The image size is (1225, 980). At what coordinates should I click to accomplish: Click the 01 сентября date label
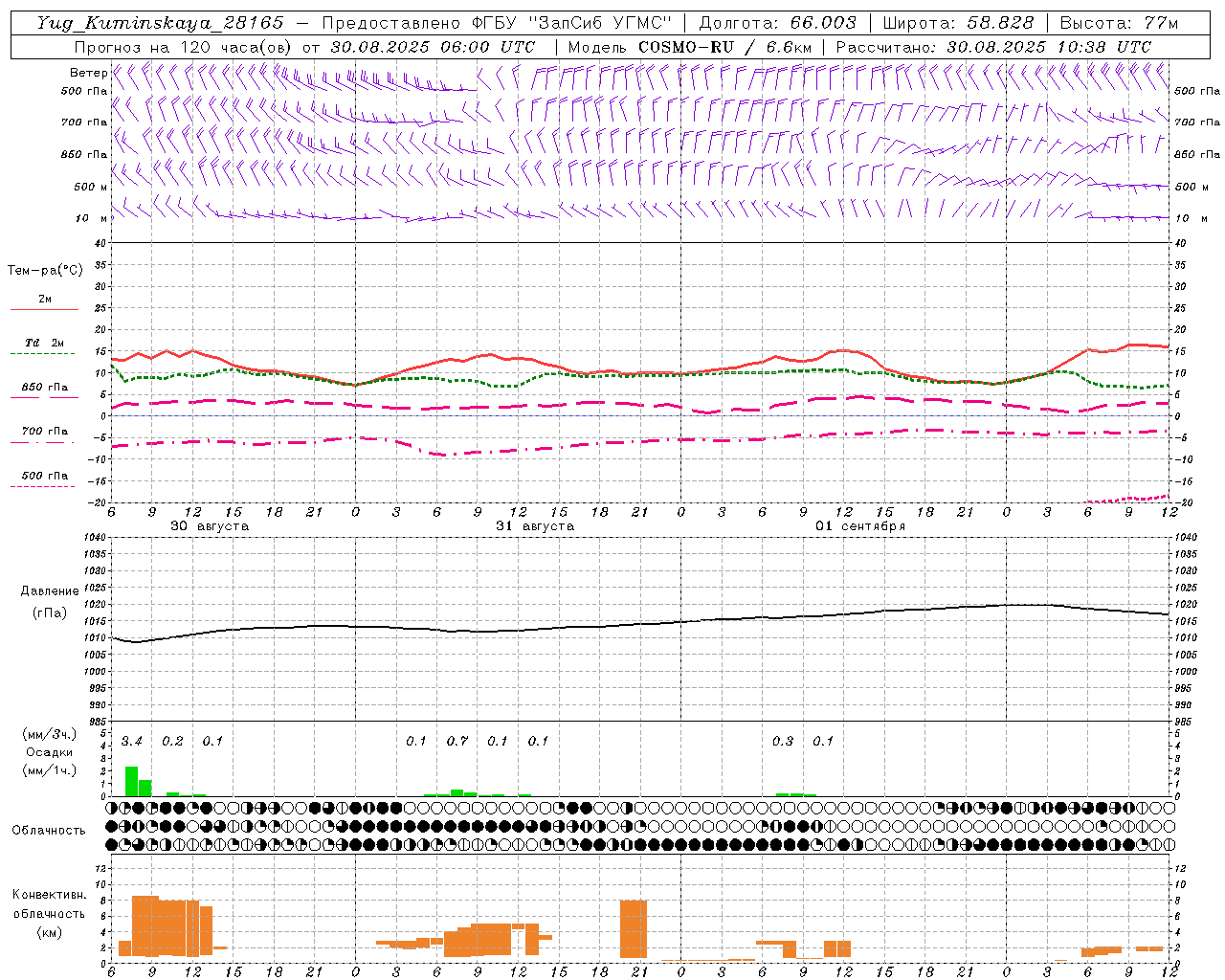(x=860, y=526)
